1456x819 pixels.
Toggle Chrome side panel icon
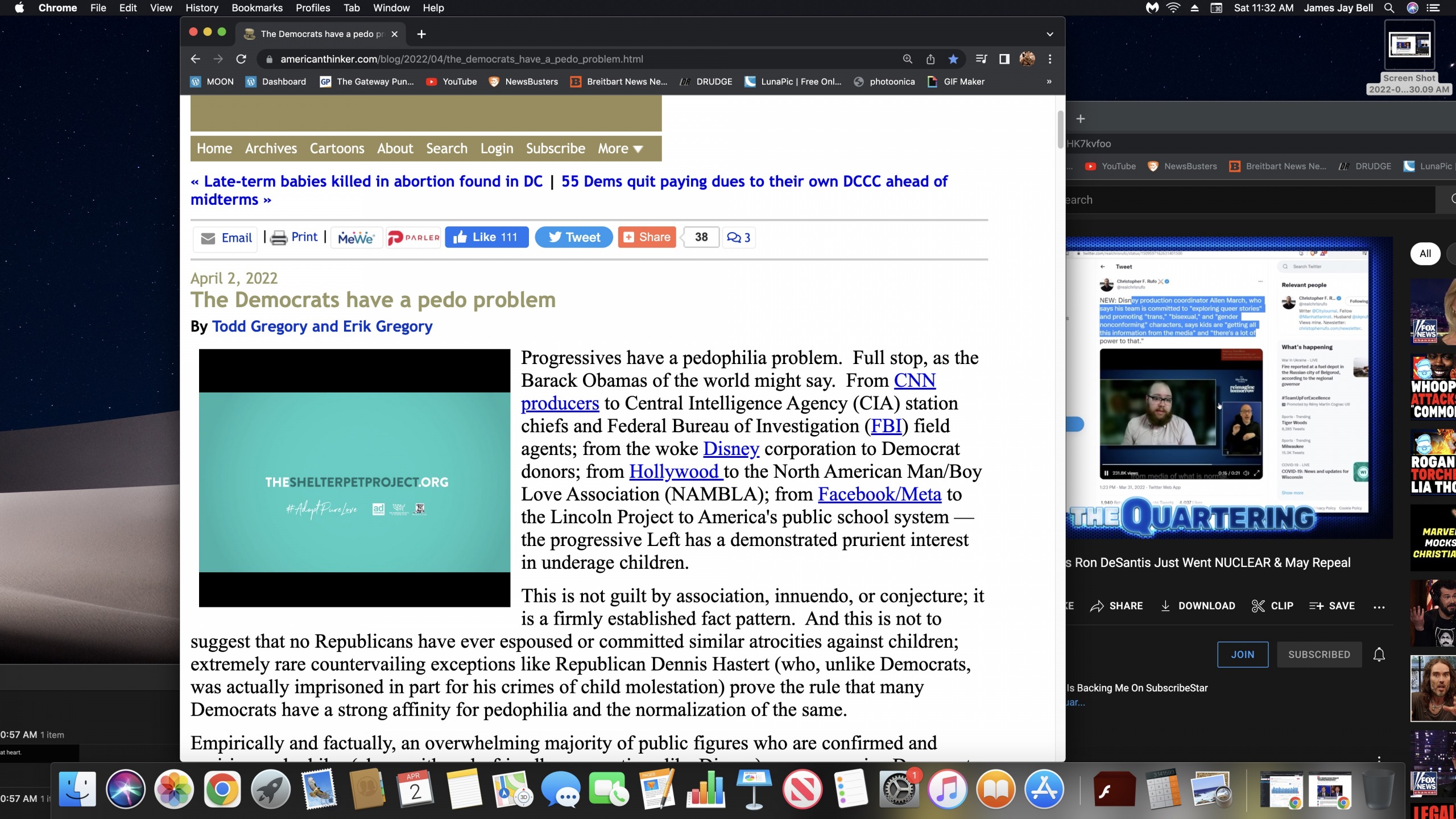click(1004, 59)
